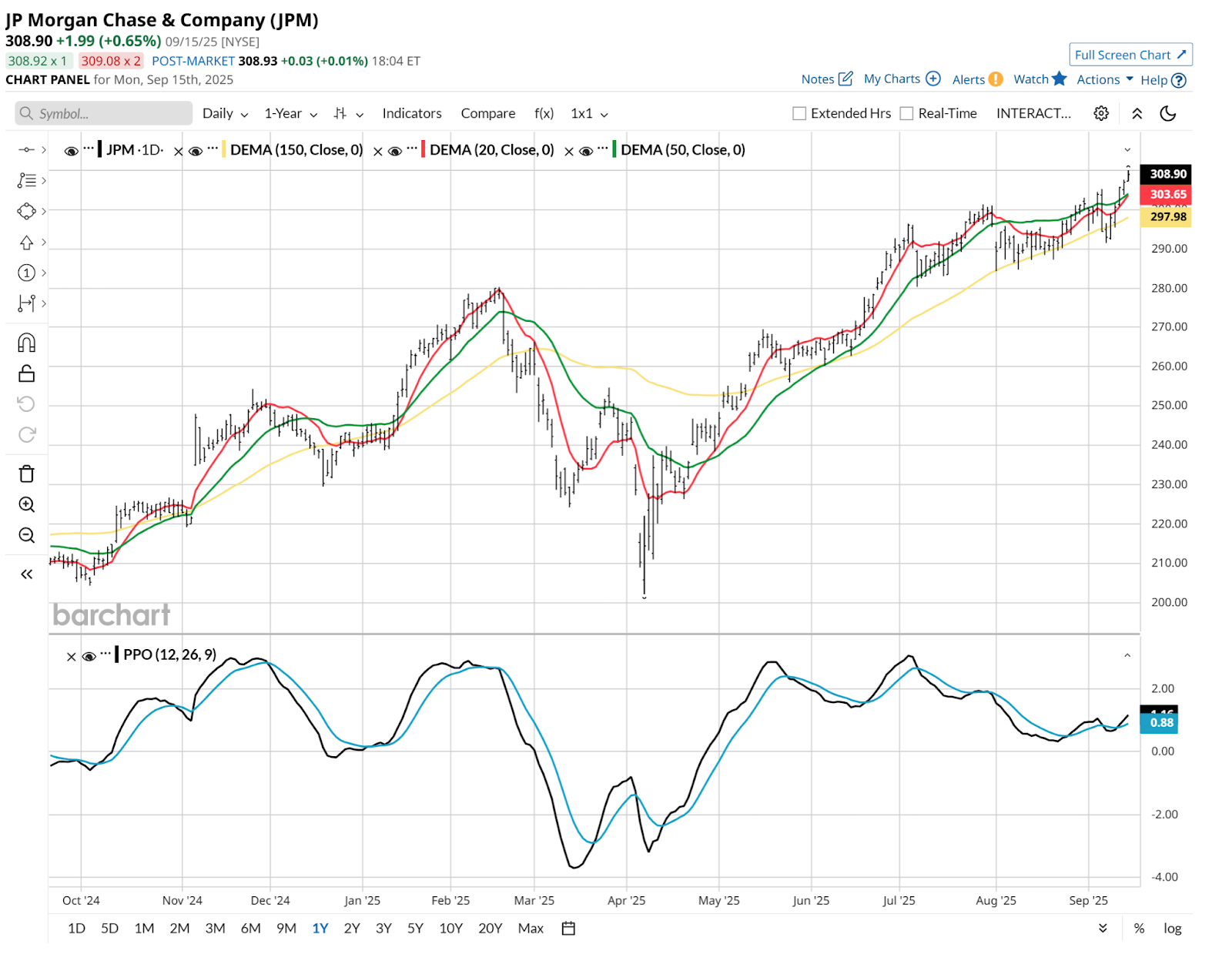
Task: Switch to dark mode moon icon
Action: tap(1168, 113)
